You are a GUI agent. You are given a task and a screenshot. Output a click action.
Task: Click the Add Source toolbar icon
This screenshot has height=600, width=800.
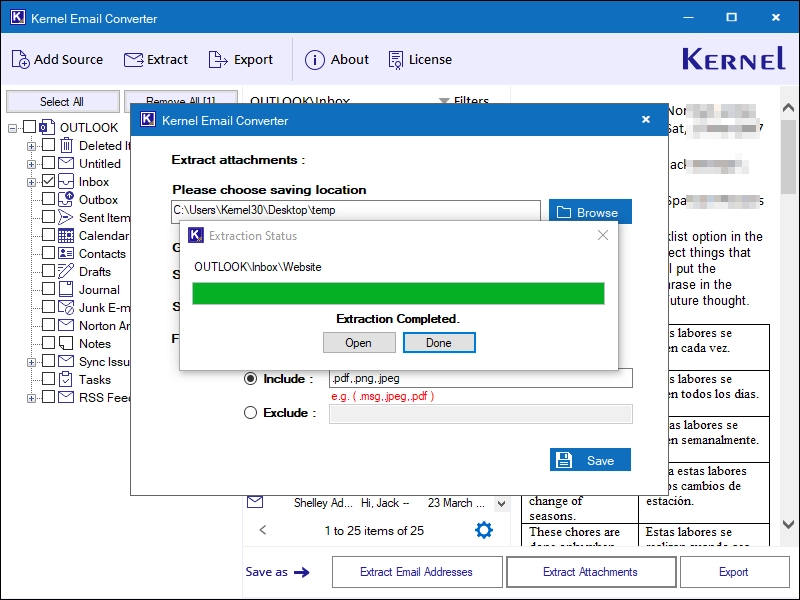click(x=20, y=60)
